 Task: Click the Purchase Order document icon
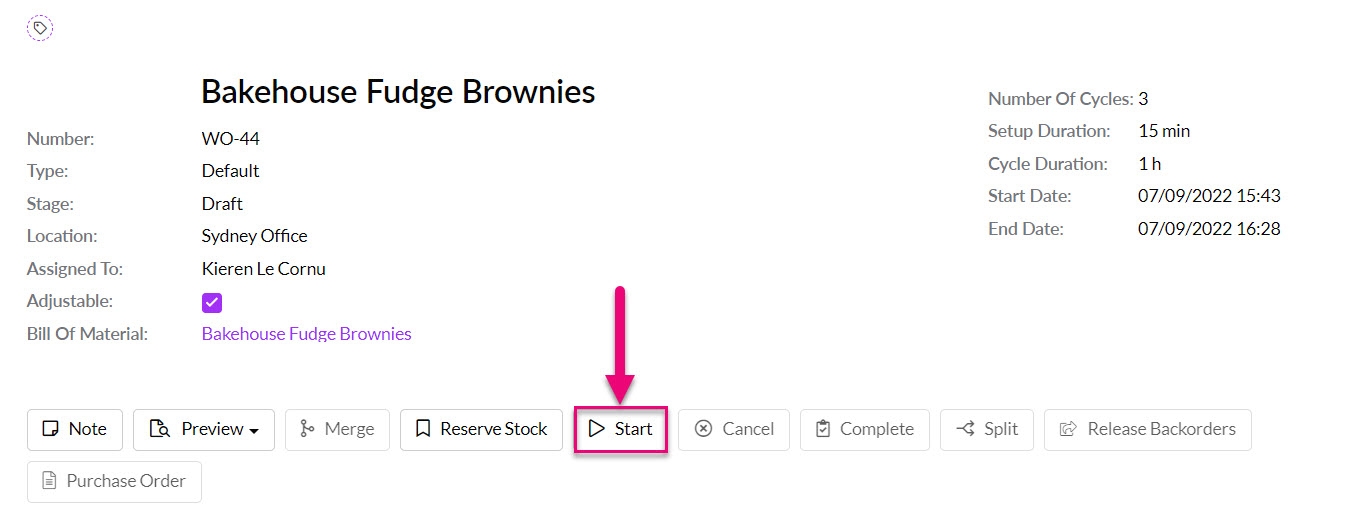49,481
